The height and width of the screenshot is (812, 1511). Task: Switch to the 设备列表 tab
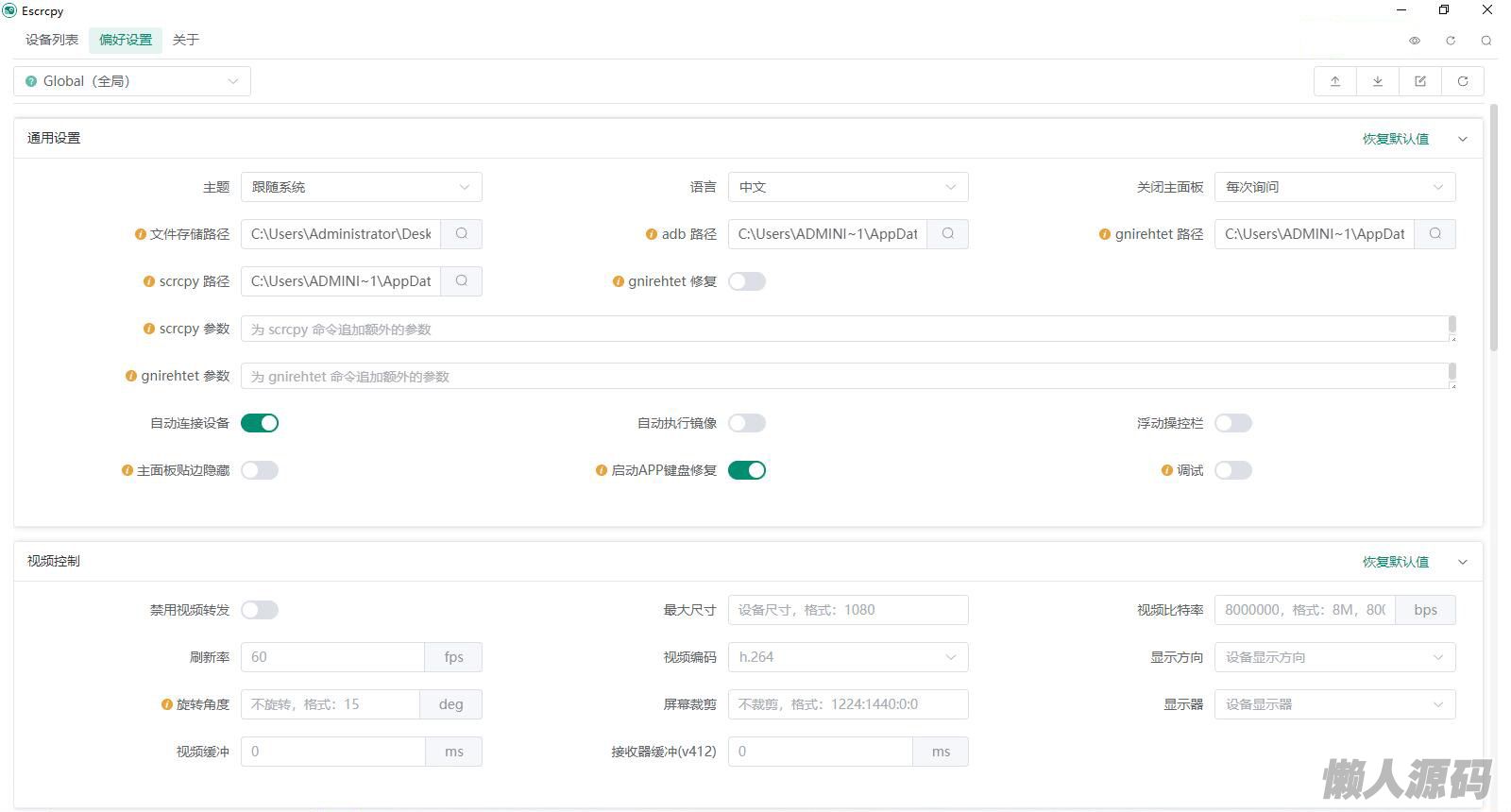(x=52, y=40)
